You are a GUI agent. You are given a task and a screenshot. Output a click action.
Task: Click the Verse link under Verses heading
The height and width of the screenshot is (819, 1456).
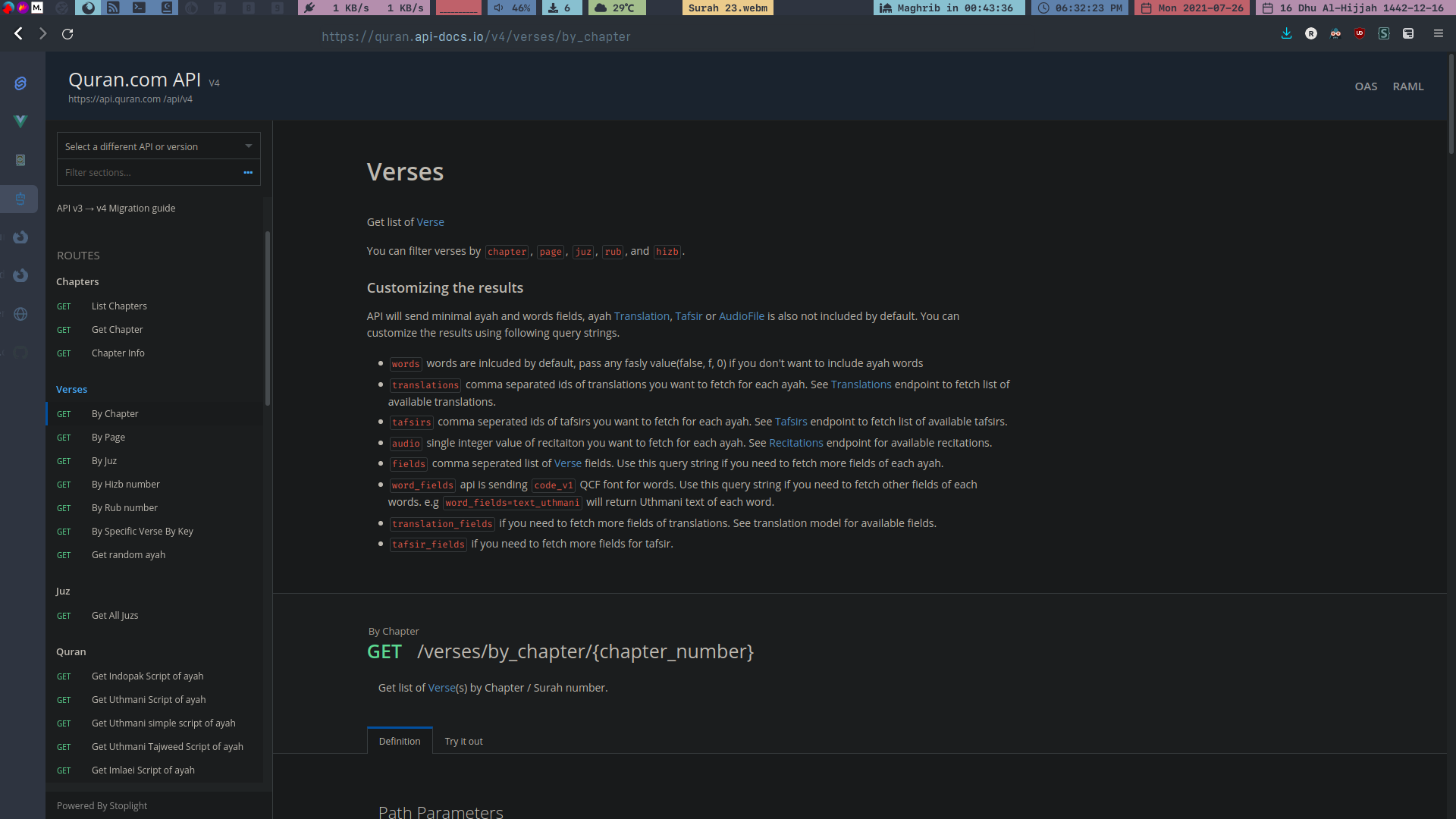click(x=430, y=222)
